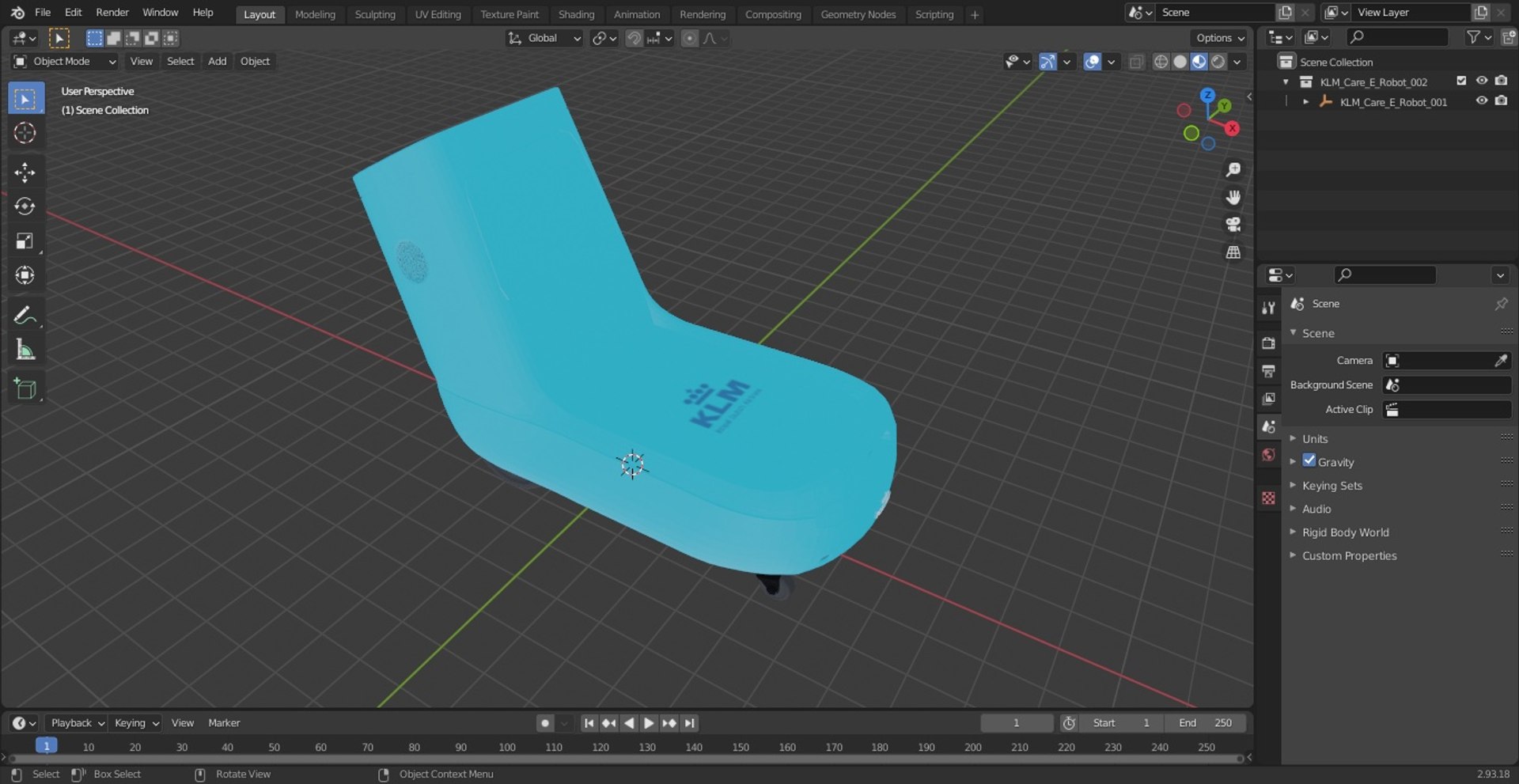Viewport: 1519px width, 784px height.
Task: Open the Tool properties tab
Action: click(x=1269, y=309)
